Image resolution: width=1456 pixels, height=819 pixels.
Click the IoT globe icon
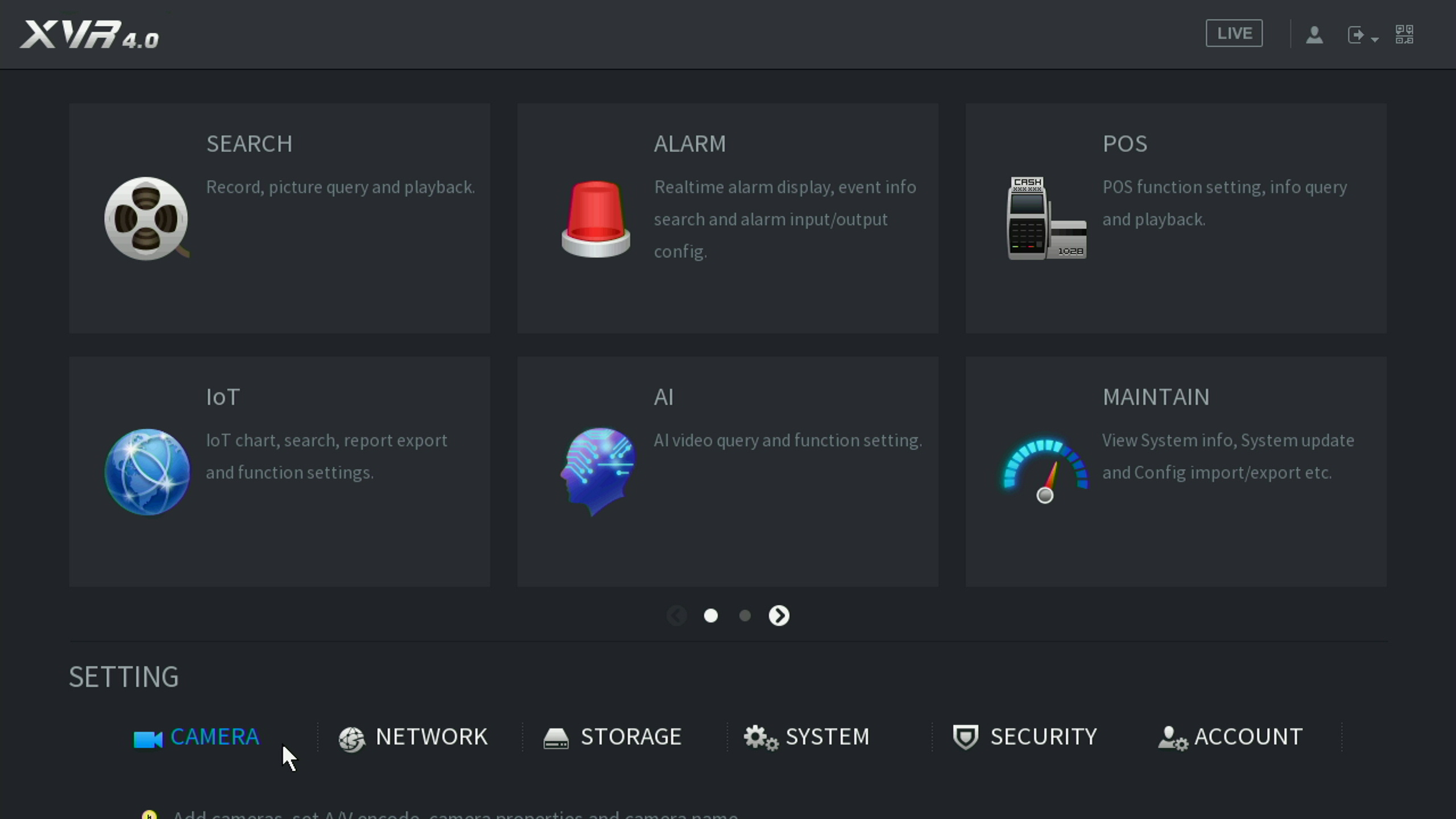(147, 471)
